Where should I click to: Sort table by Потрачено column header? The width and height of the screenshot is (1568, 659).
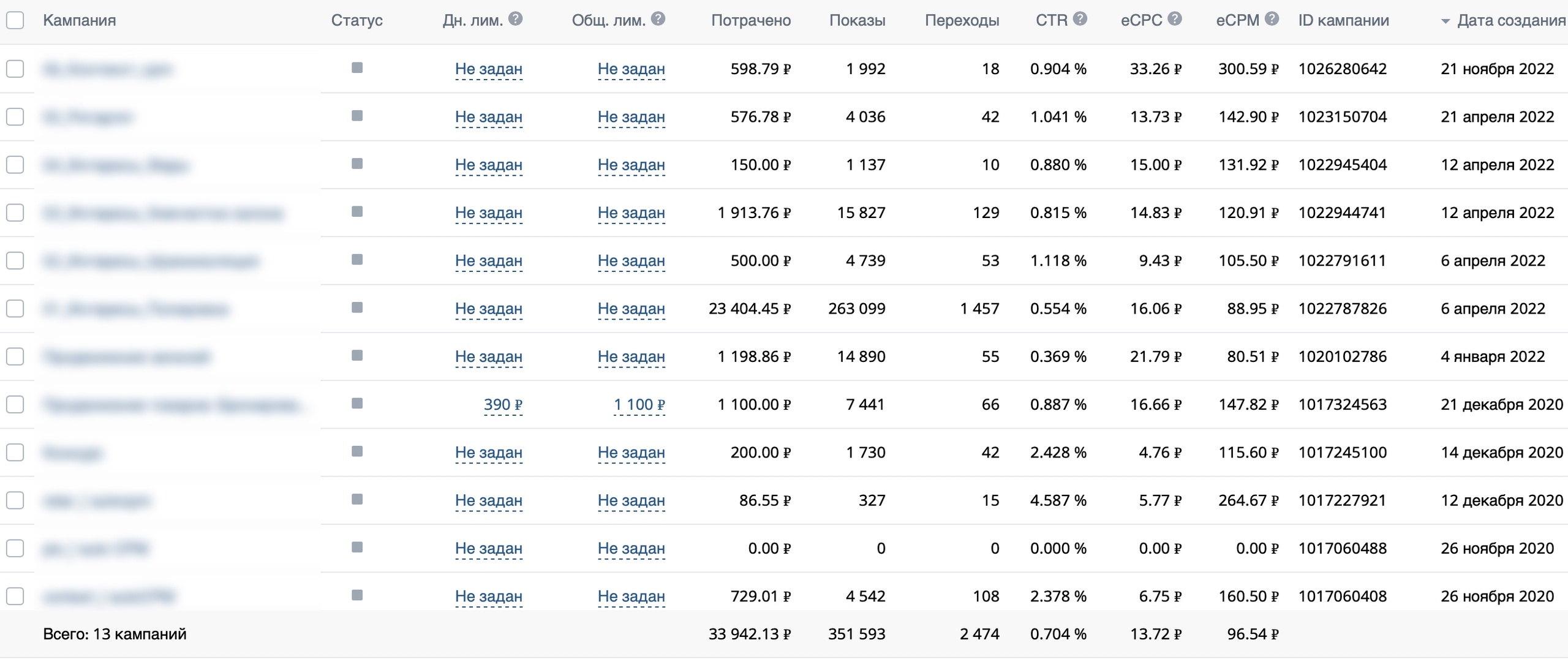pos(750,20)
